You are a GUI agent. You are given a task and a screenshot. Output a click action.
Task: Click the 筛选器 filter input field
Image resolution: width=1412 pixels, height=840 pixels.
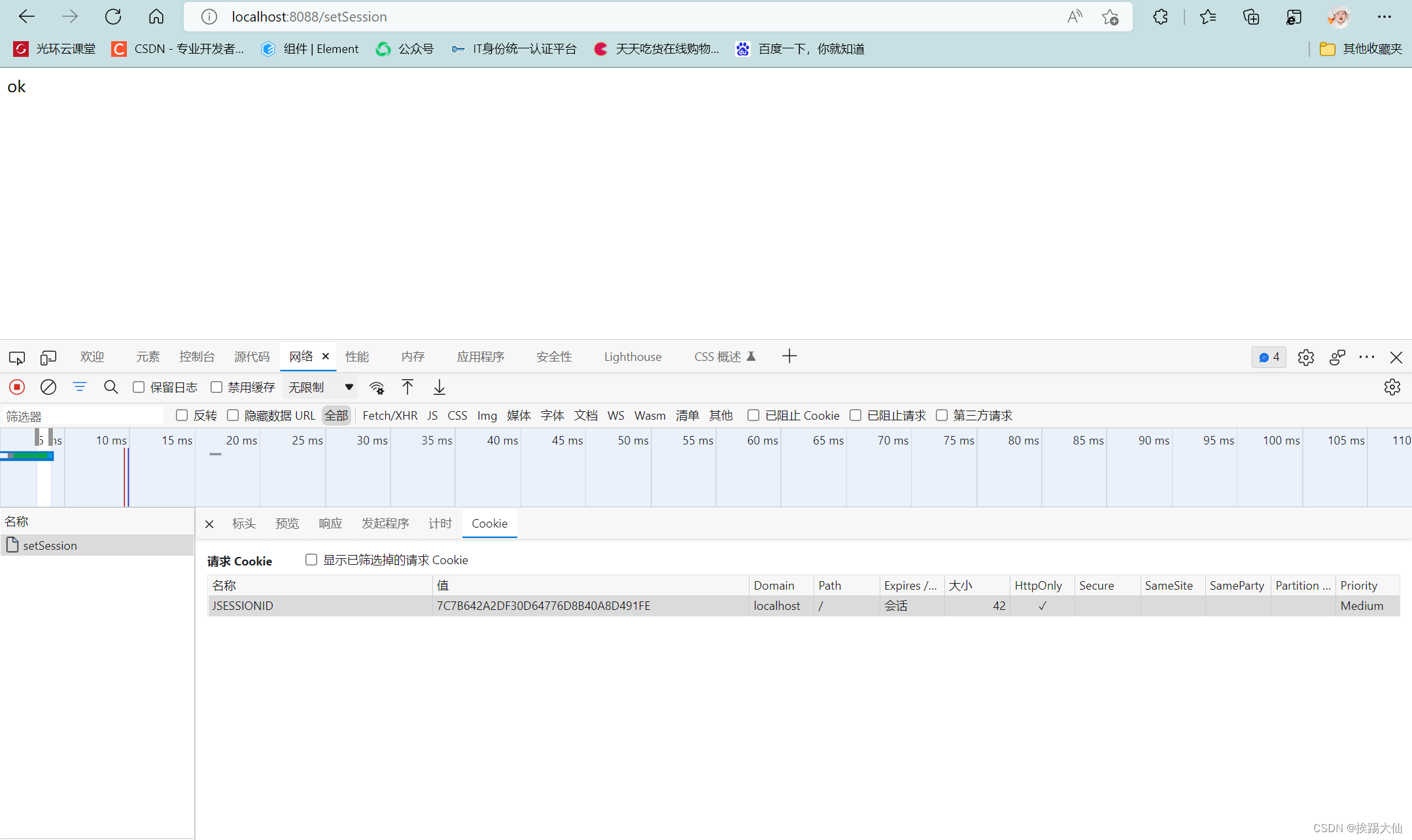(82, 416)
